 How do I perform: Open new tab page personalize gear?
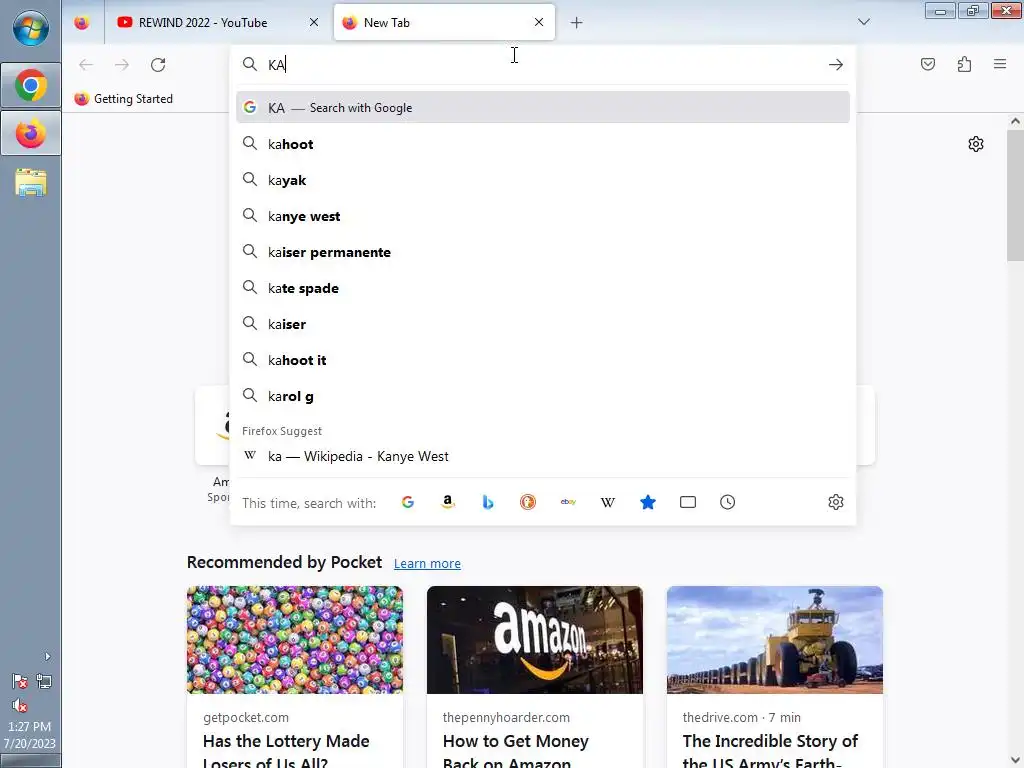976,144
